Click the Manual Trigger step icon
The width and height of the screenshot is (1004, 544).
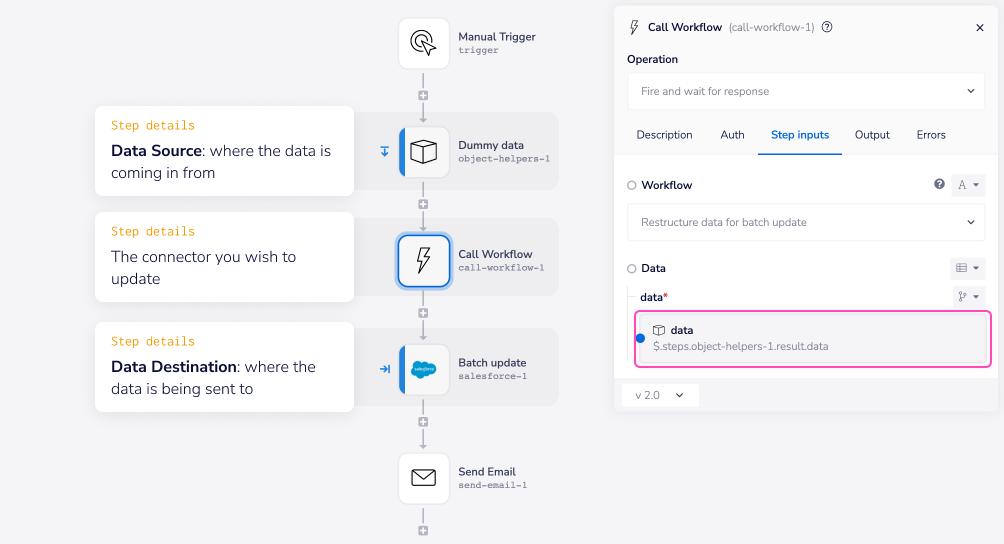tap(423, 44)
